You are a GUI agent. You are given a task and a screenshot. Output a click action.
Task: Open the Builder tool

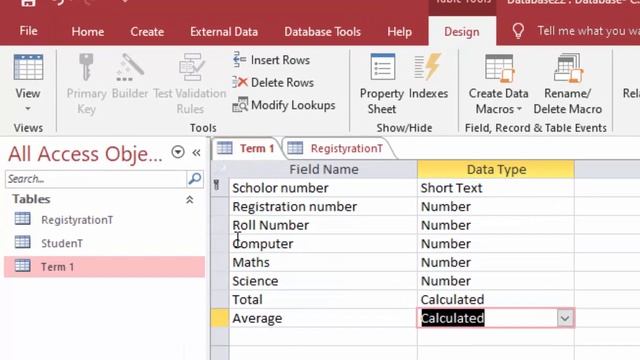tap(130, 68)
